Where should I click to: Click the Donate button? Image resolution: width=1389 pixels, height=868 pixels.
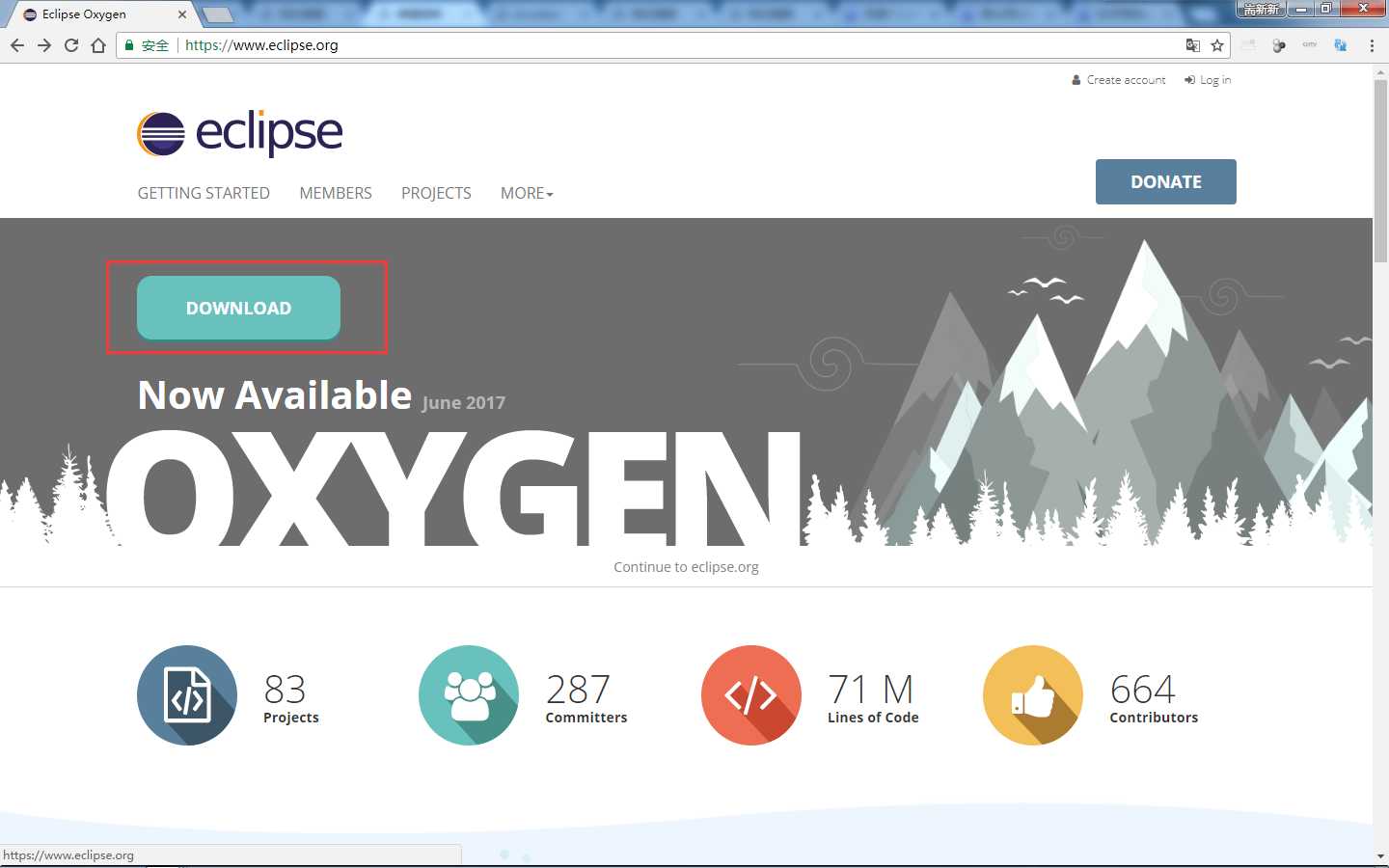pyautogui.click(x=1166, y=181)
